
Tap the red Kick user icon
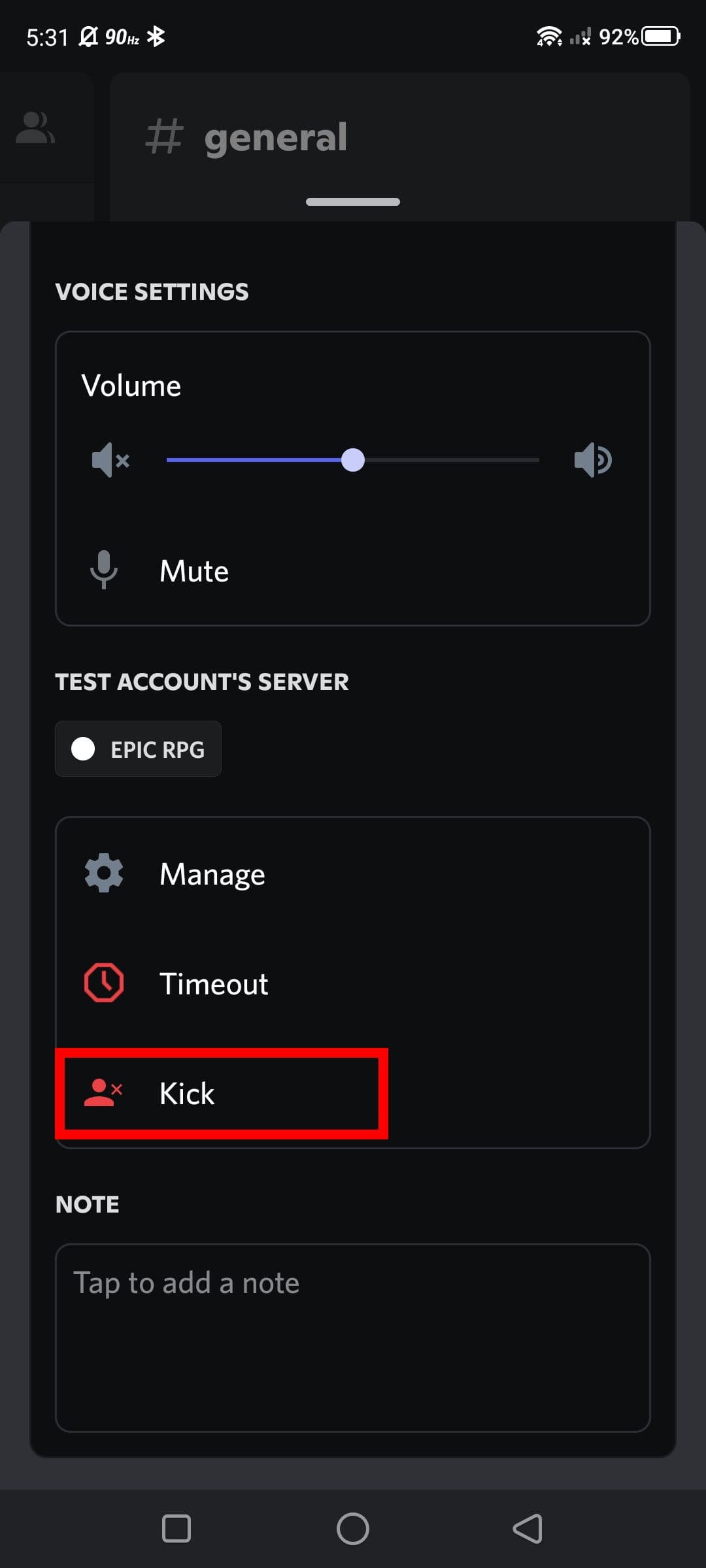(103, 1092)
